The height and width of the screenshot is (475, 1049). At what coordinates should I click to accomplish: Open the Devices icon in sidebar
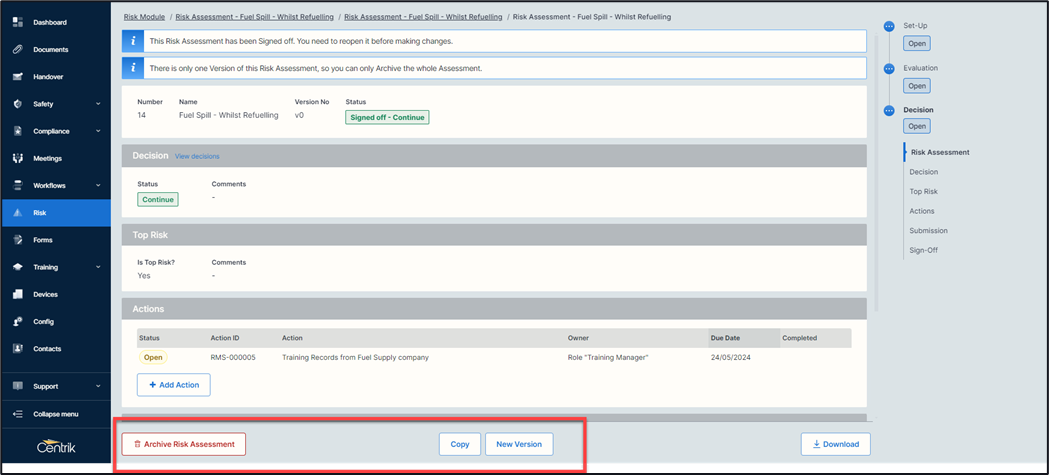coord(17,294)
